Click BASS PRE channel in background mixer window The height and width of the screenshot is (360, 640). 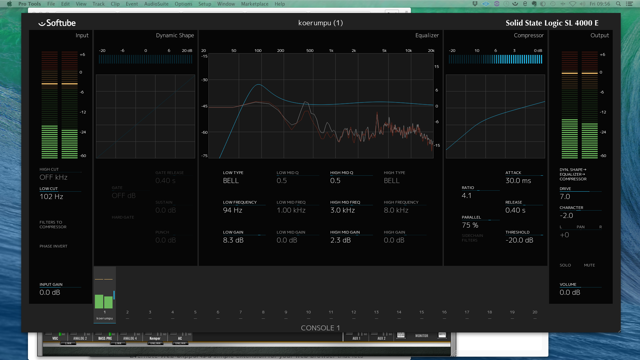click(105, 338)
